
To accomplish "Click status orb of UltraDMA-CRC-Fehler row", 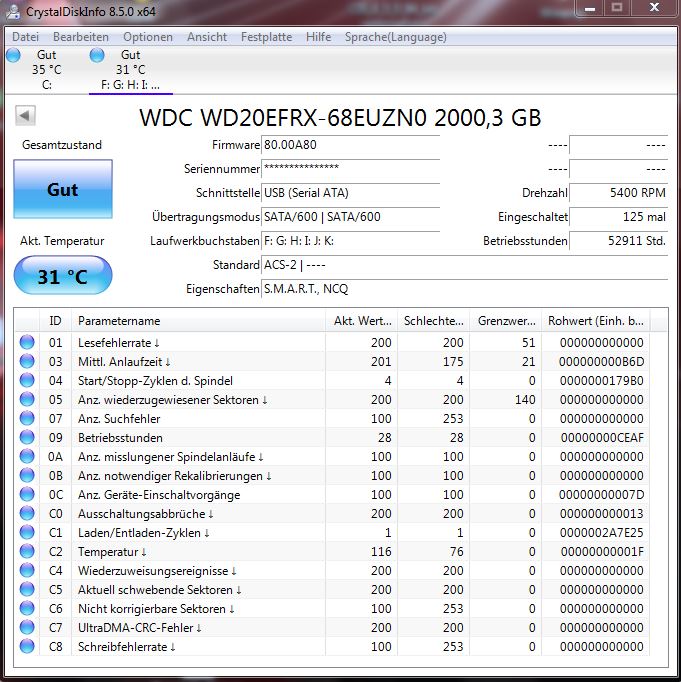I will tap(27, 628).
